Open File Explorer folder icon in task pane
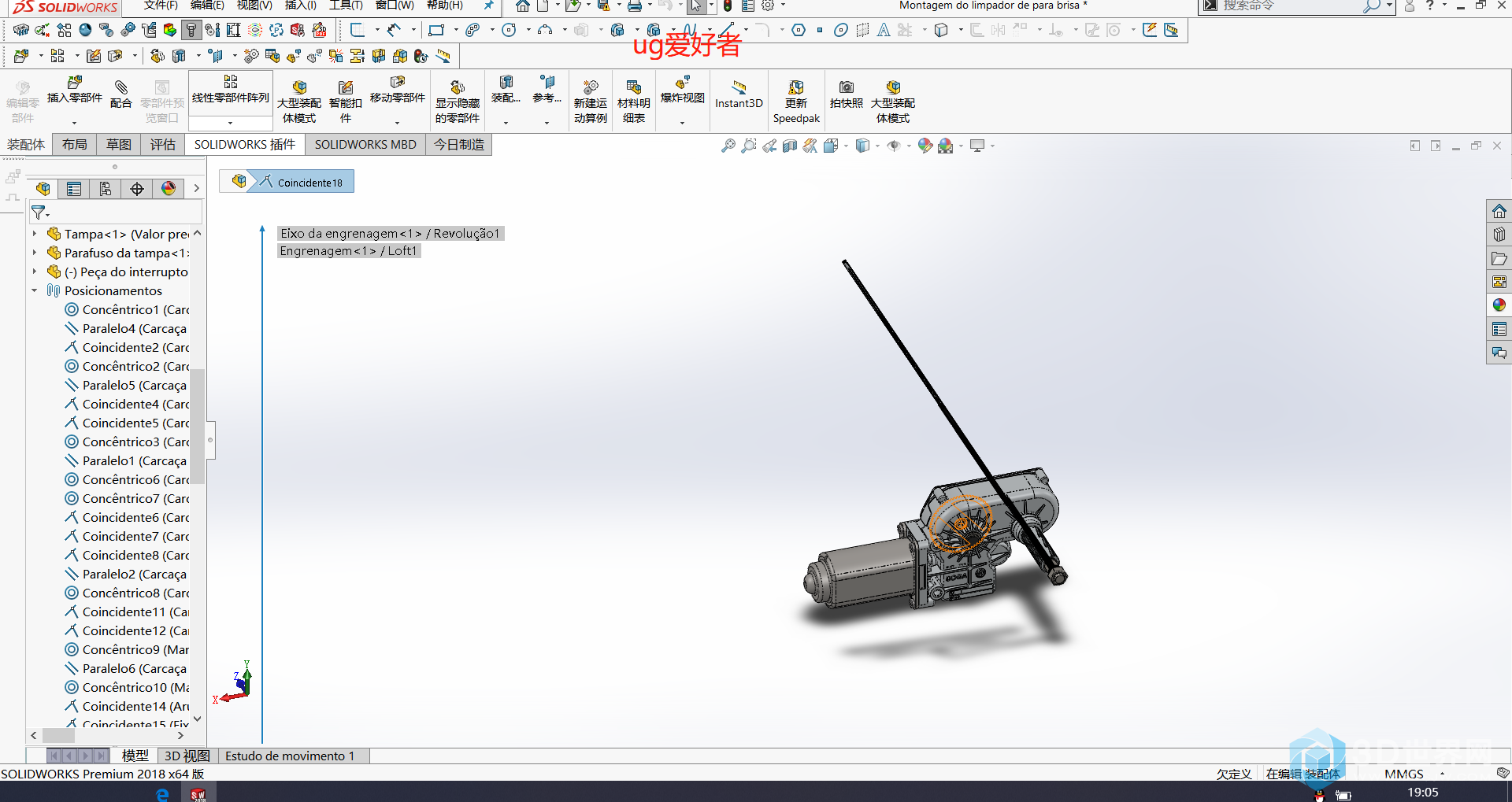Screen dimensions: 1512x802 click(x=1499, y=258)
